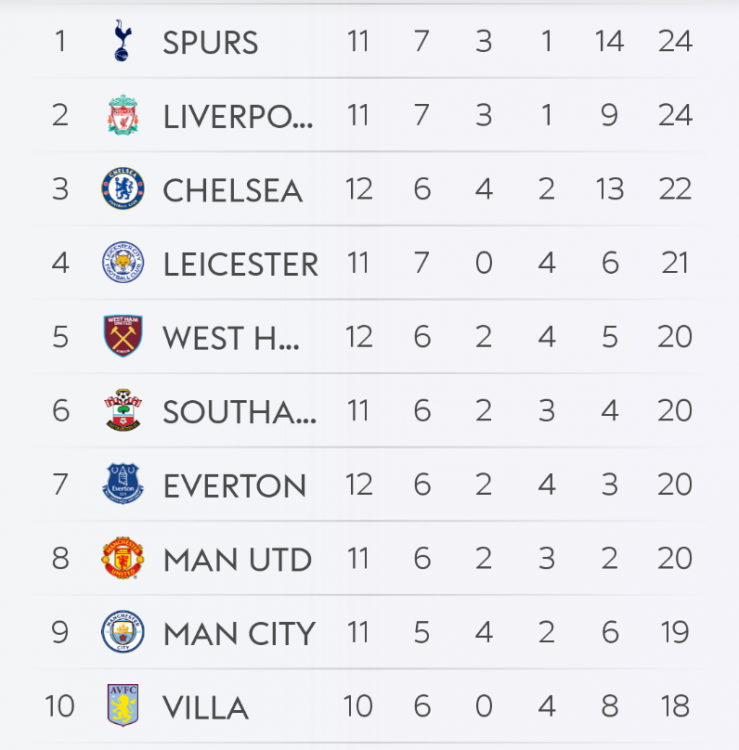
Task: Click the Chelsea club badge
Action: (x=123, y=189)
